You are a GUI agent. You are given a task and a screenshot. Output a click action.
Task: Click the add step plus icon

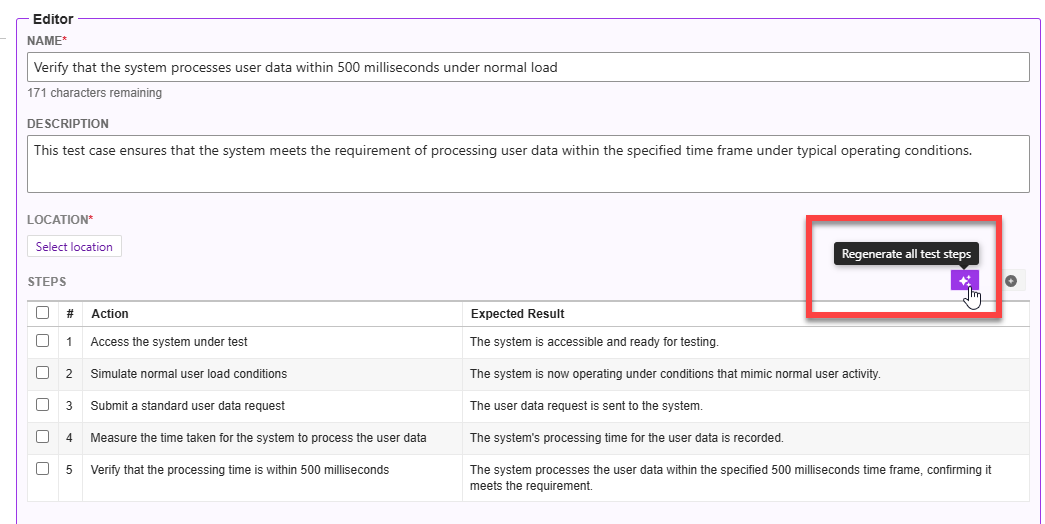[x=1011, y=281]
